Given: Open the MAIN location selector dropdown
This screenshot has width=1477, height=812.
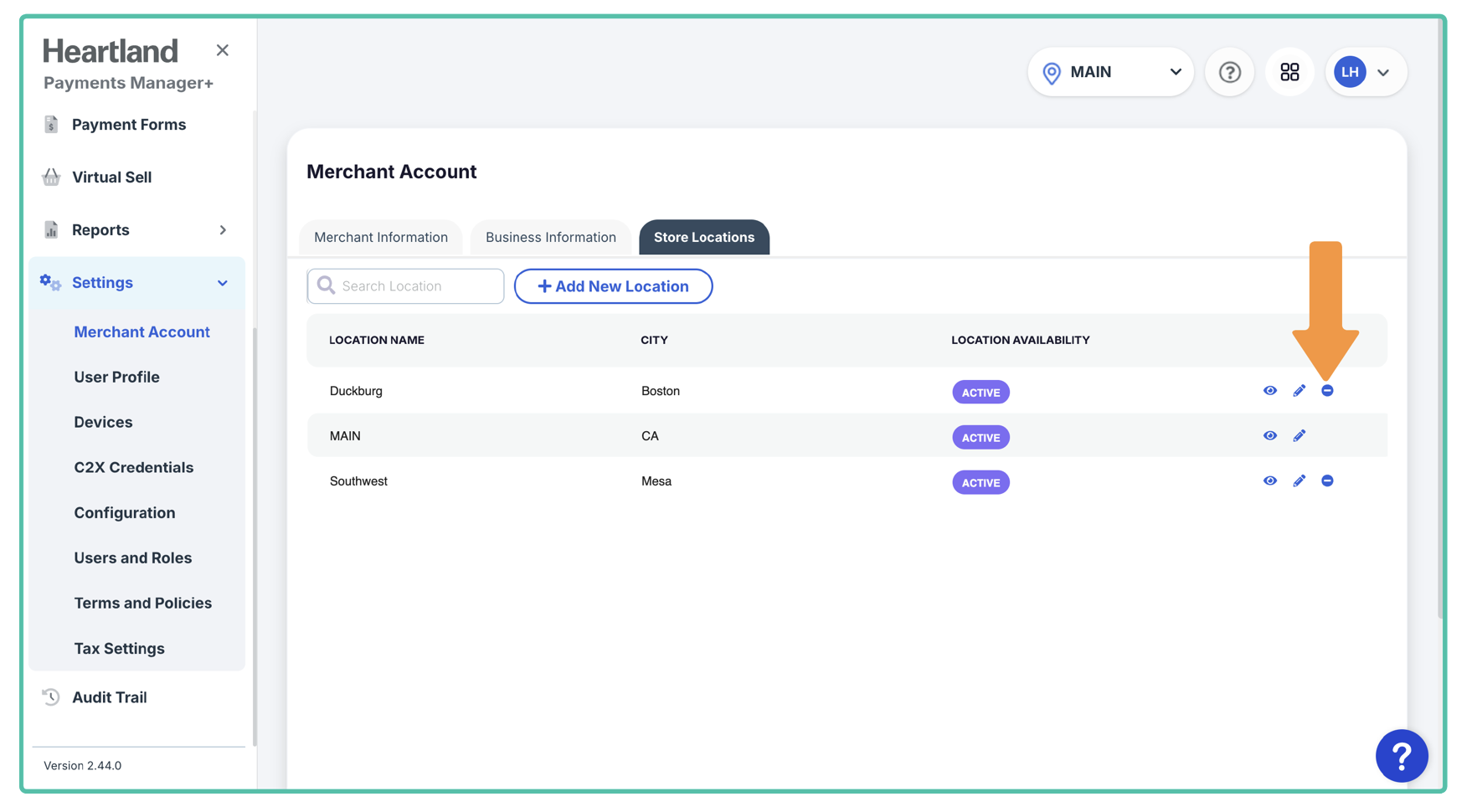Looking at the screenshot, I should (1110, 72).
